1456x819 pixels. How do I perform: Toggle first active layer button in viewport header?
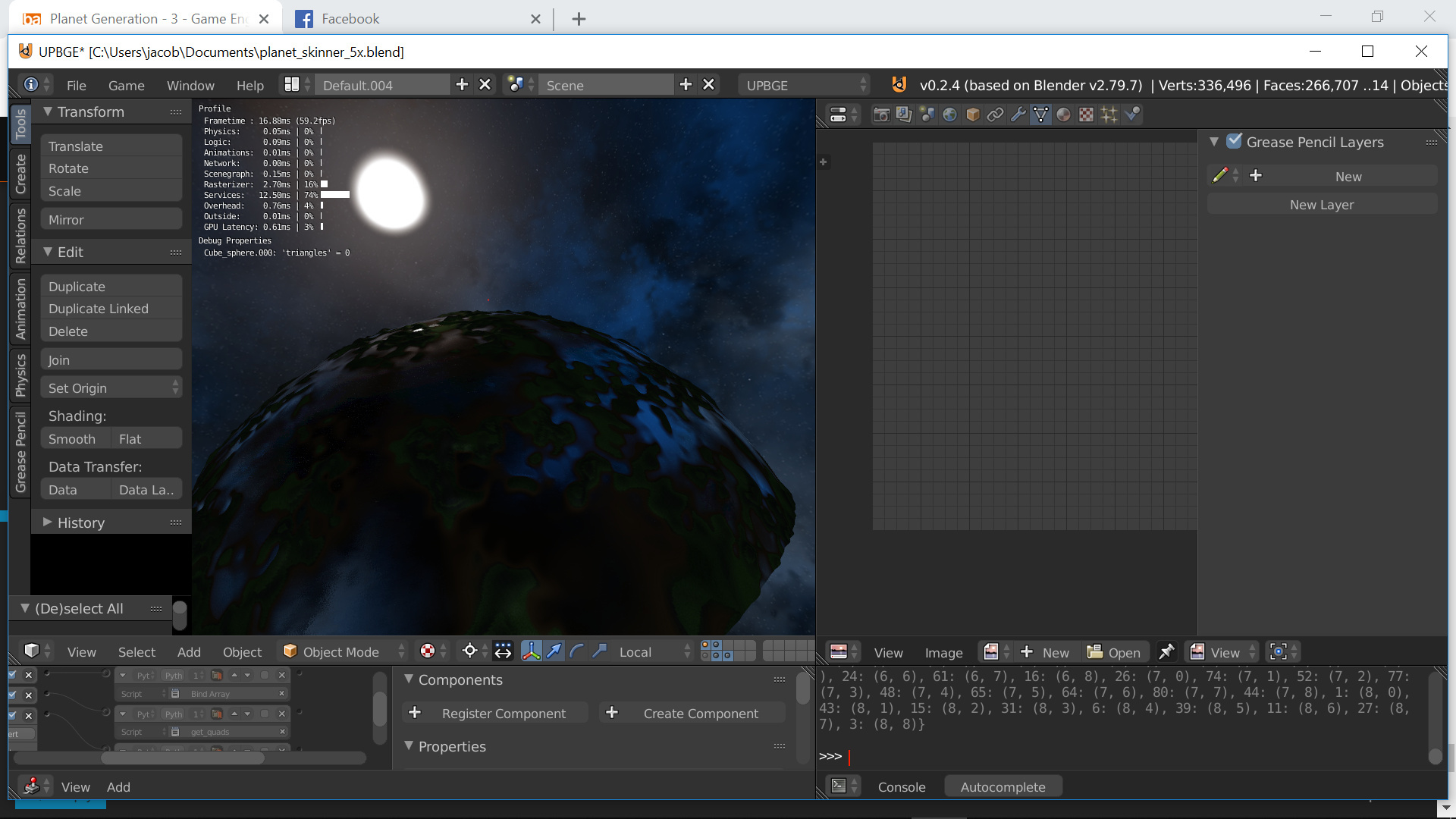pos(706,645)
